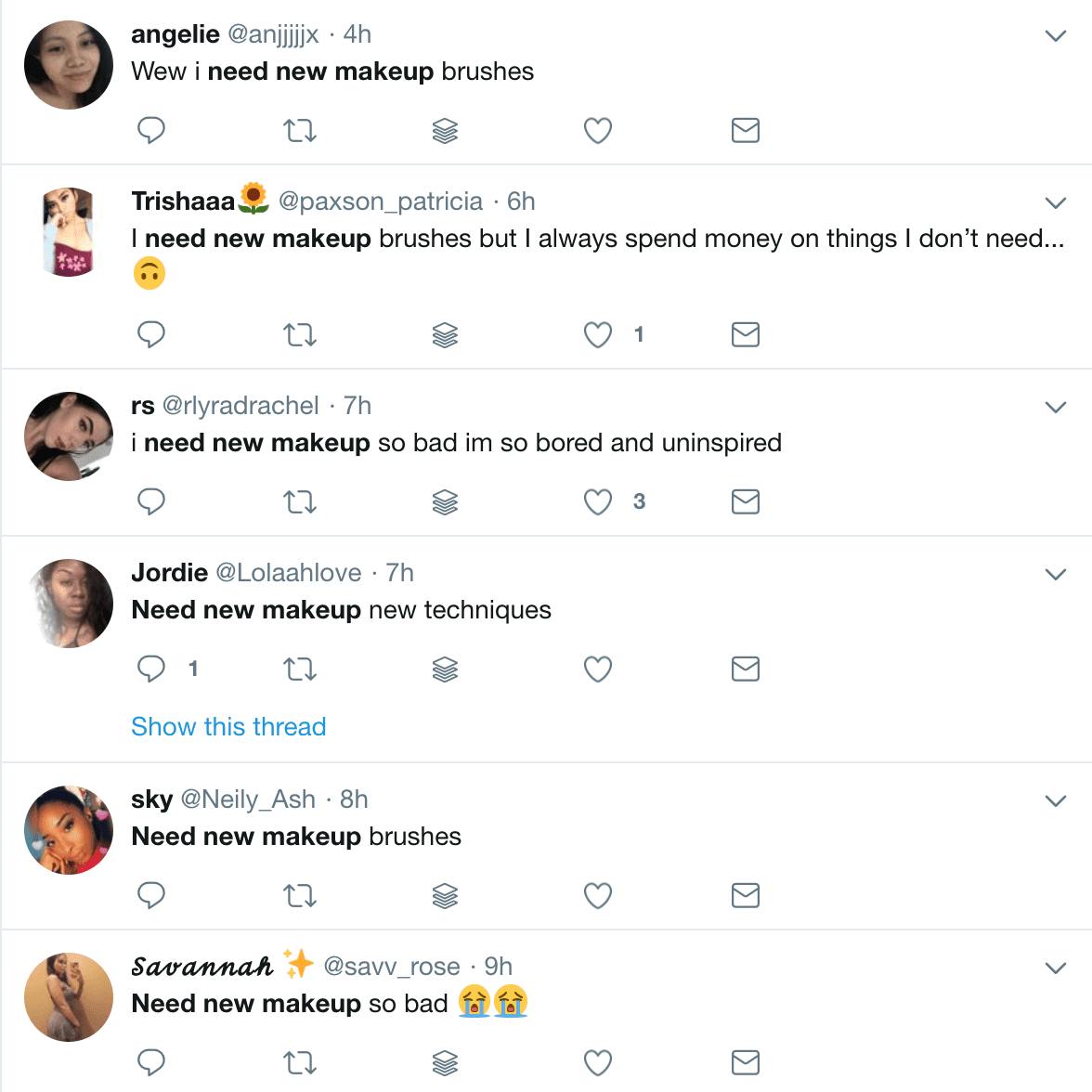
Task: Open chevron menu on sky's tweet
Action: [1056, 800]
